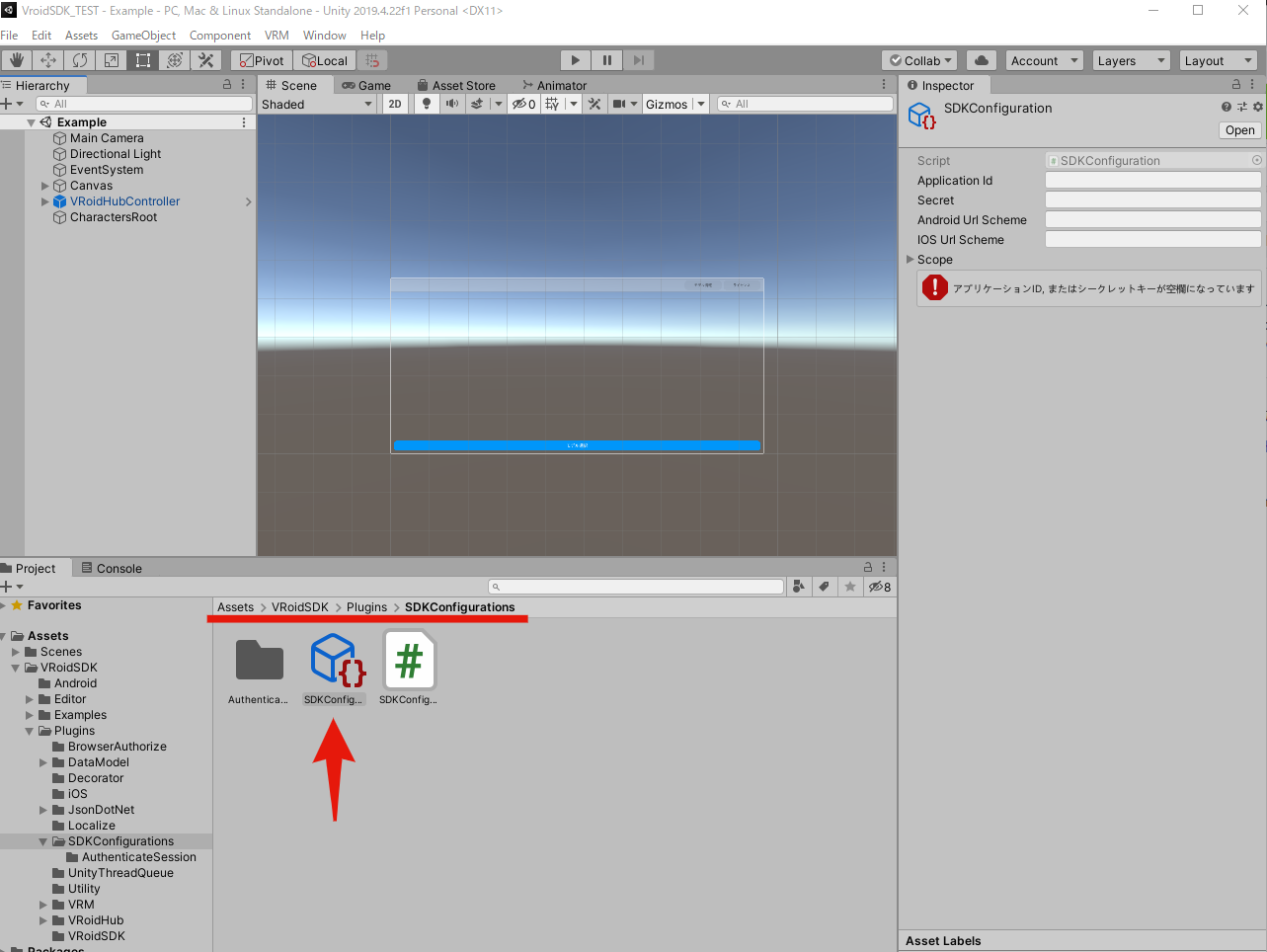Click Open button in Inspector
The image size is (1267, 952).
(x=1240, y=130)
